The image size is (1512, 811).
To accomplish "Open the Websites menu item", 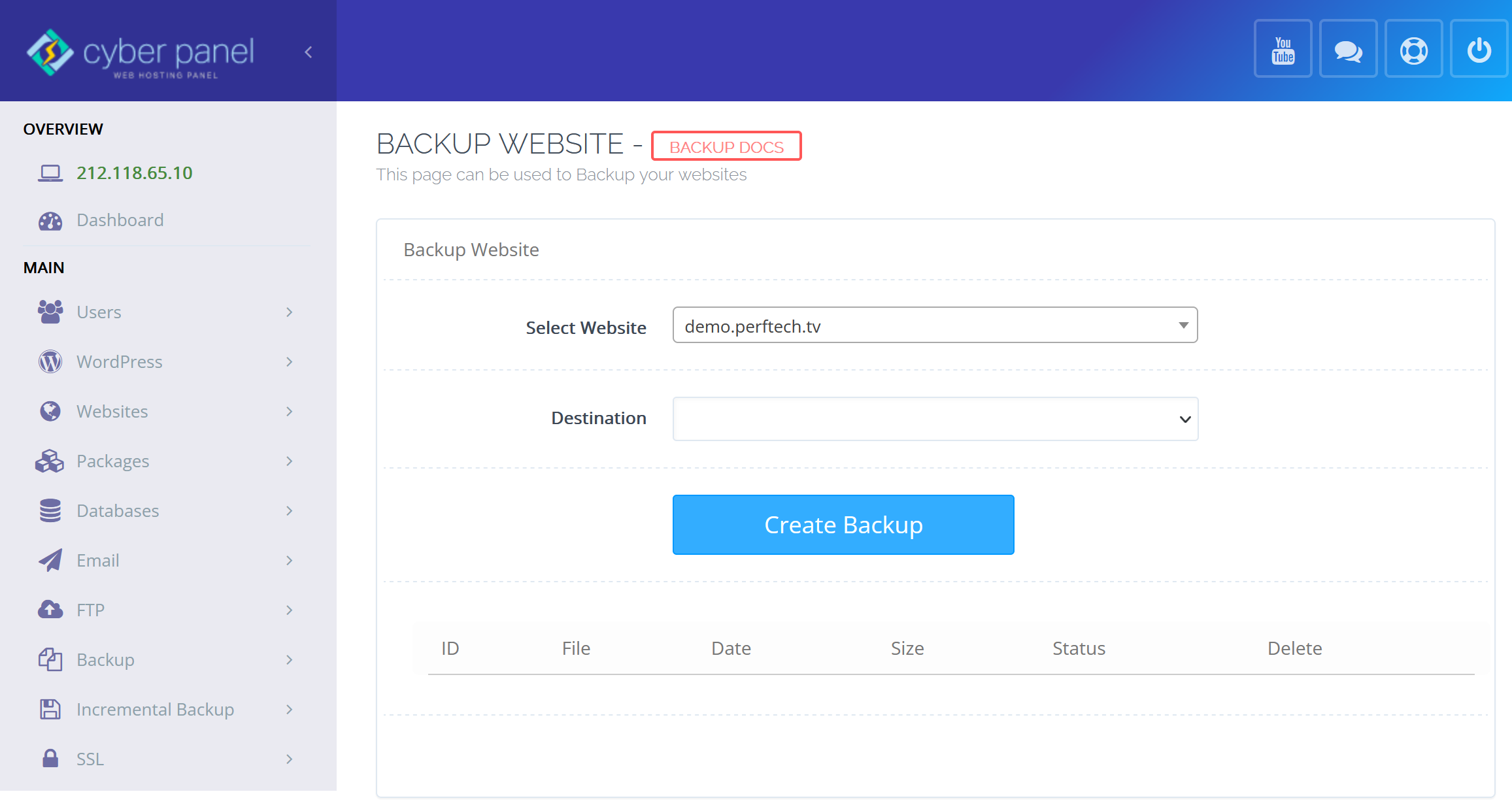I will (x=112, y=412).
